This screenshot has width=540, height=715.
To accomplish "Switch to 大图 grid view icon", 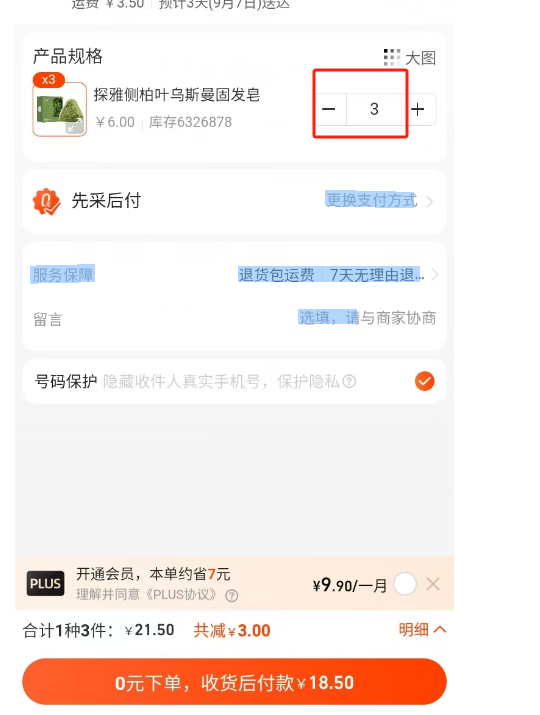I will [392, 57].
